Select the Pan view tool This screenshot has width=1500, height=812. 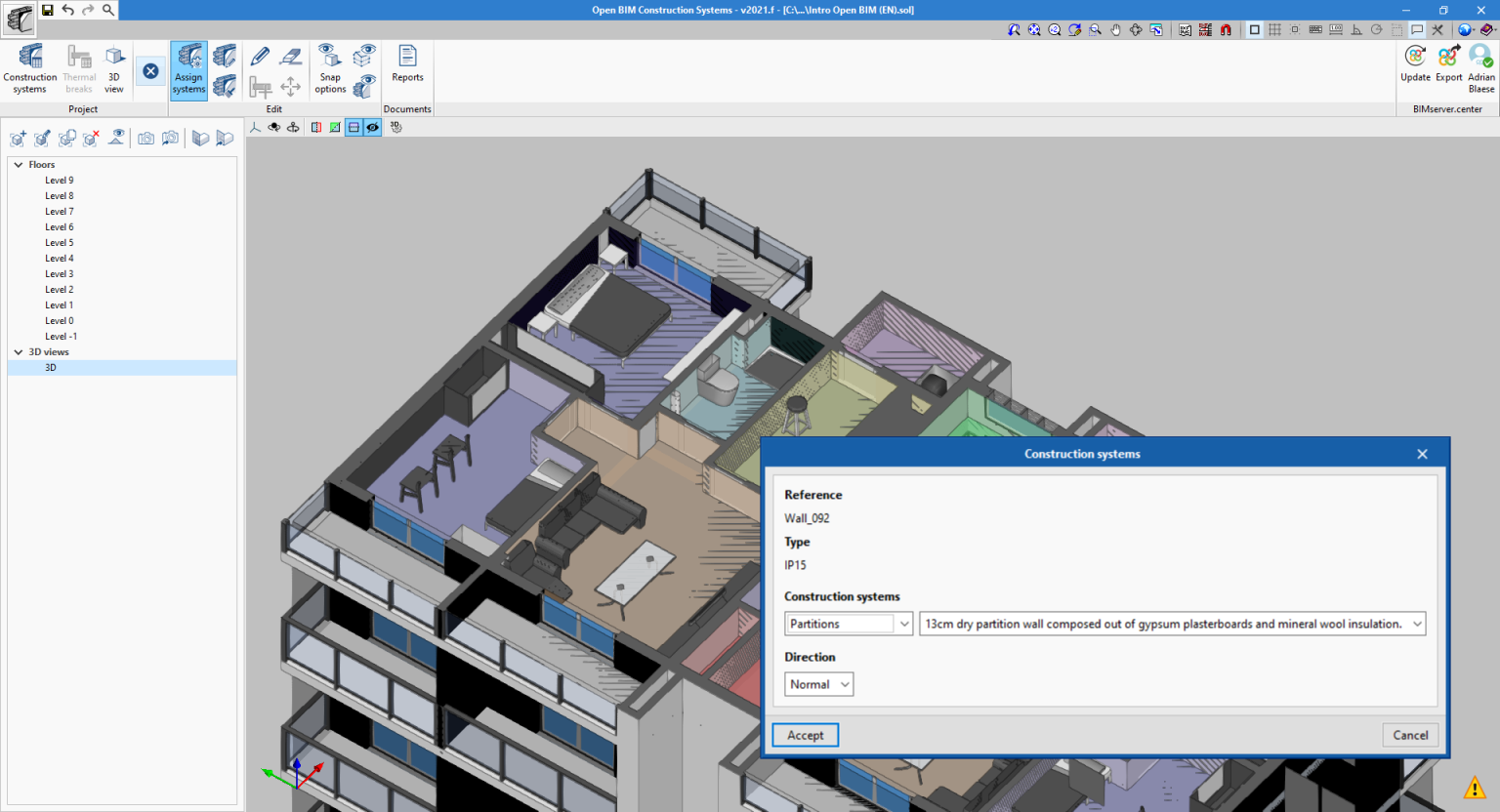click(1115, 30)
